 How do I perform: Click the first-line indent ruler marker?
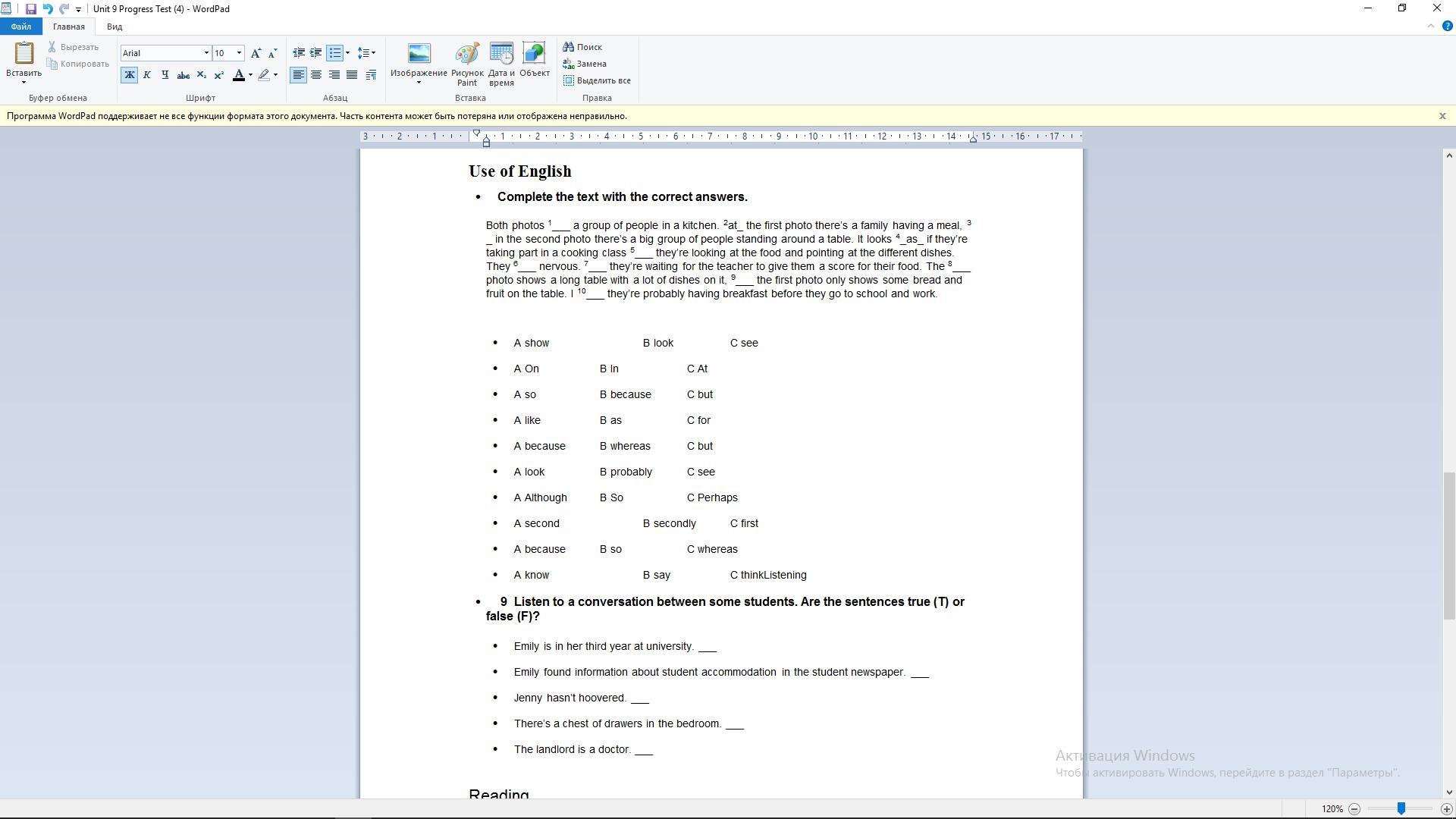tap(476, 133)
